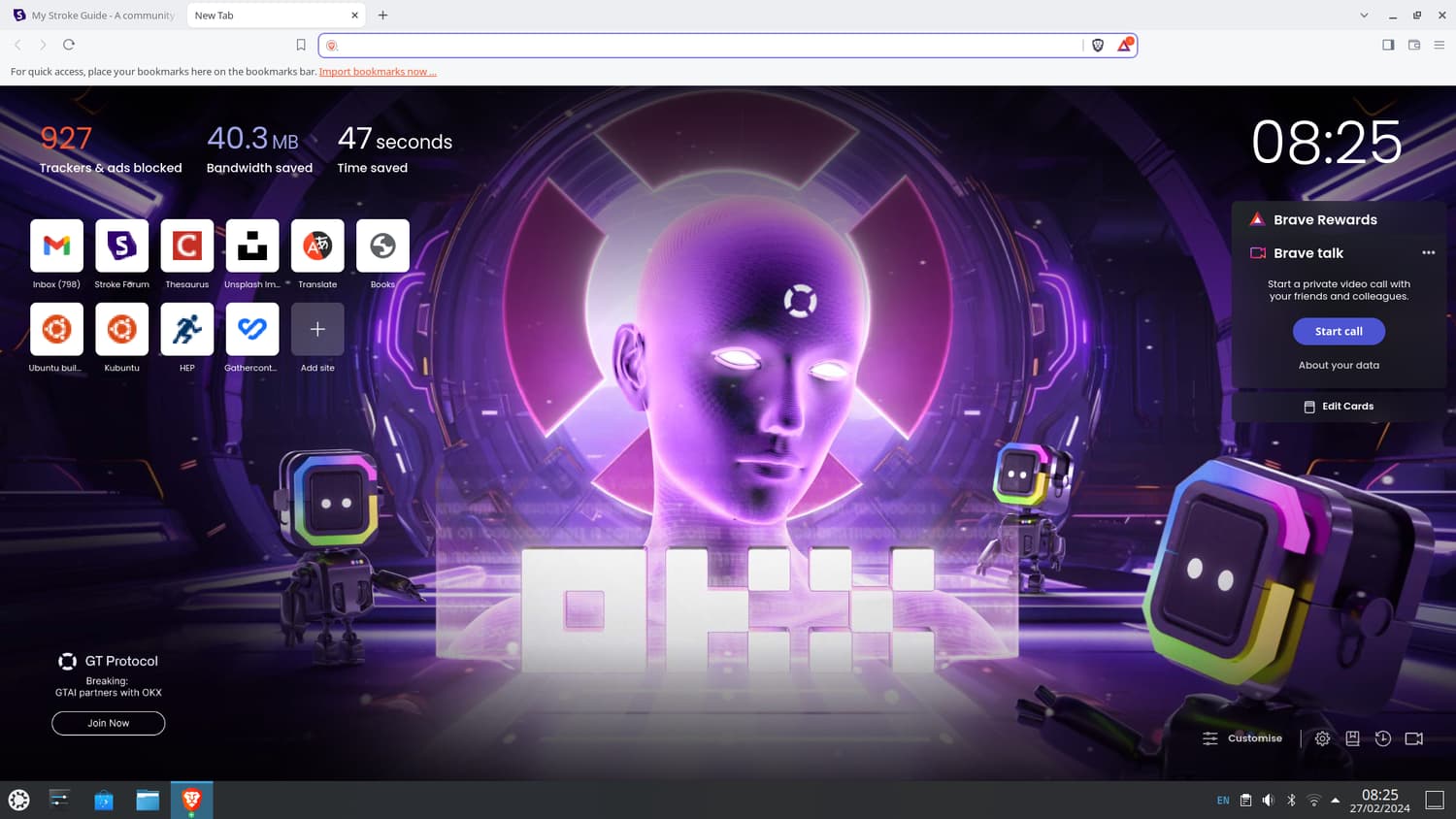Image resolution: width=1456 pixels, height=819 pixels.
Task: Click the Add site tile
Action: pos(317,330)
